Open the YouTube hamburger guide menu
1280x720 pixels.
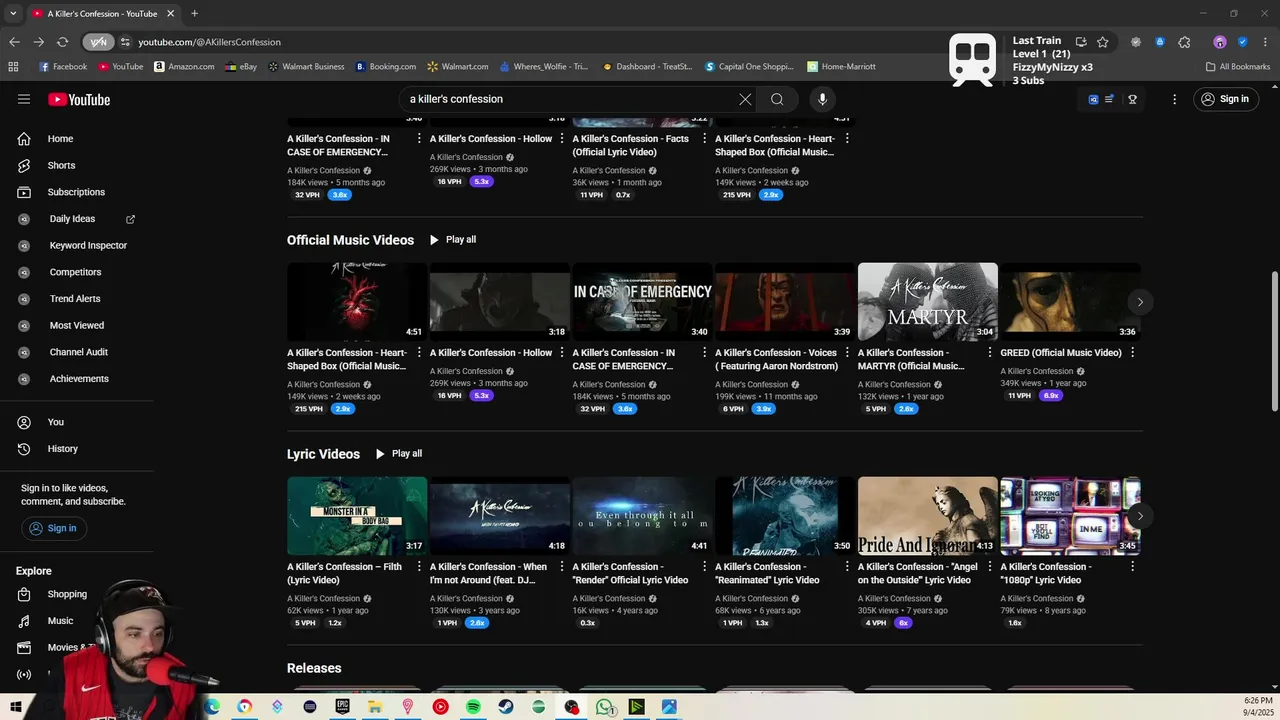(x=24, y=99)
